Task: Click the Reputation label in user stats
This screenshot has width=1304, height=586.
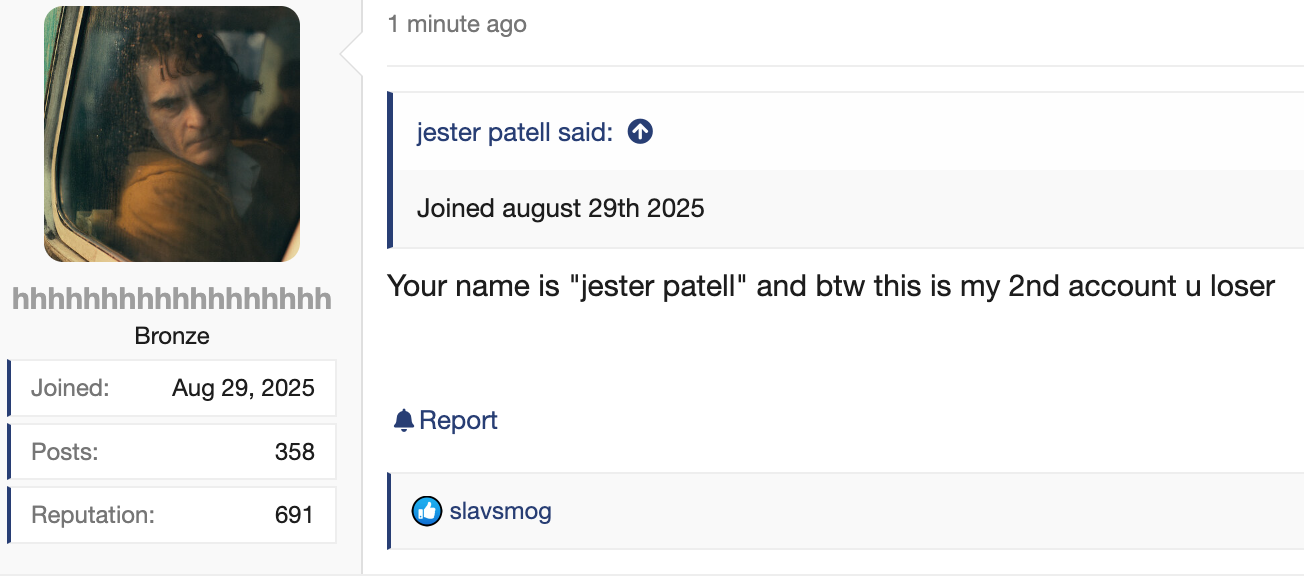Action: [x=93, y=516]
